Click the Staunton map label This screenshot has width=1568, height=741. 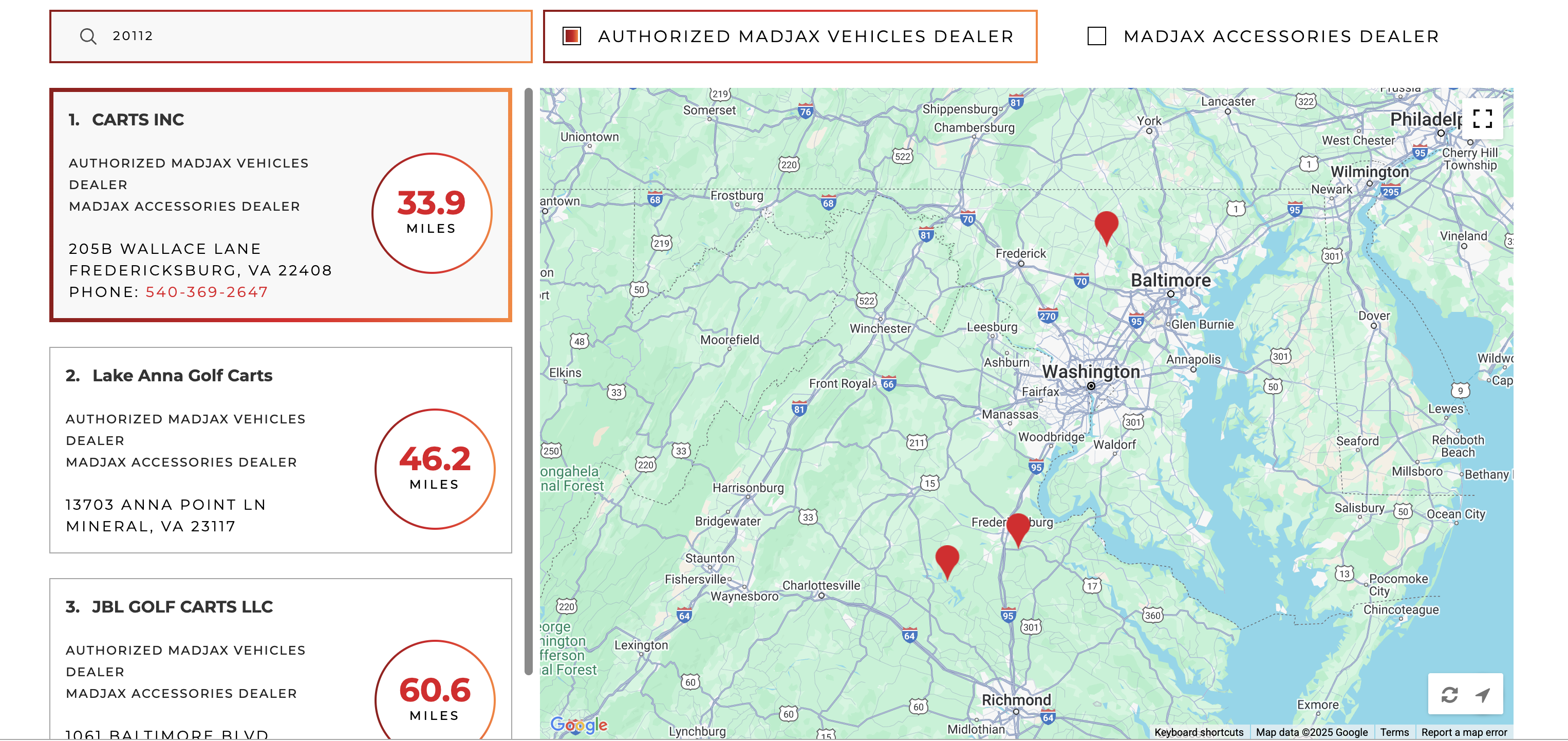click(x=709, y=558)
